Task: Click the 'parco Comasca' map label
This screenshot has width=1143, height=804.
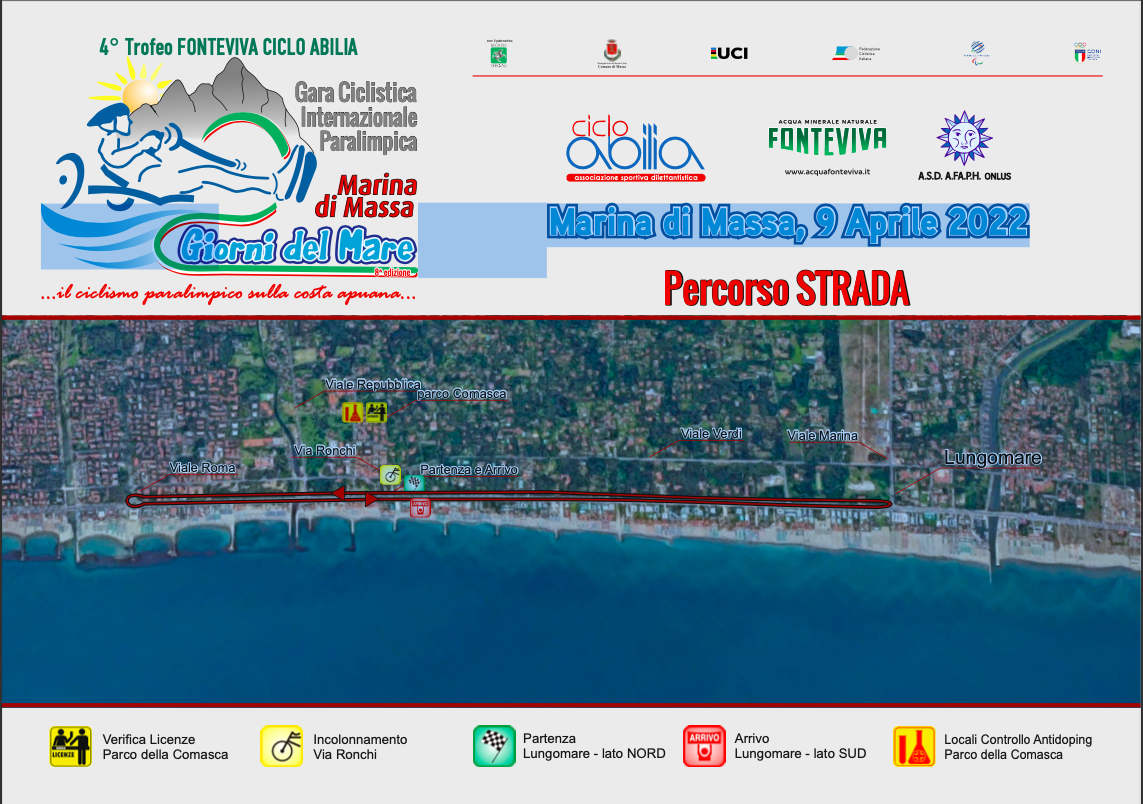Action: [x=461, y=394]
